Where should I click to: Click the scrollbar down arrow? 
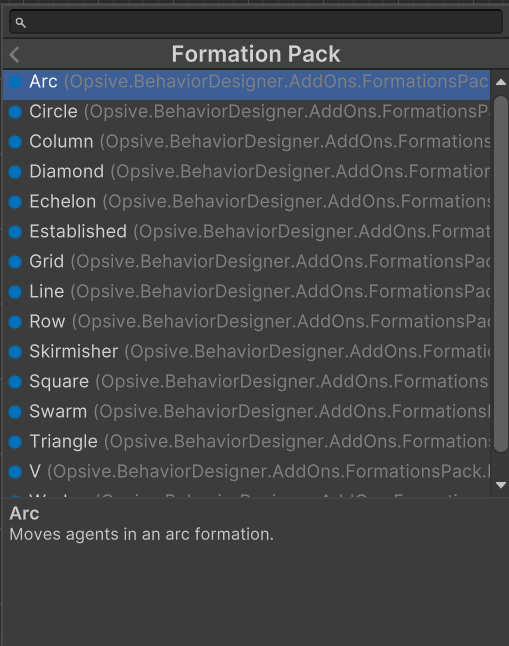(501, 485)
